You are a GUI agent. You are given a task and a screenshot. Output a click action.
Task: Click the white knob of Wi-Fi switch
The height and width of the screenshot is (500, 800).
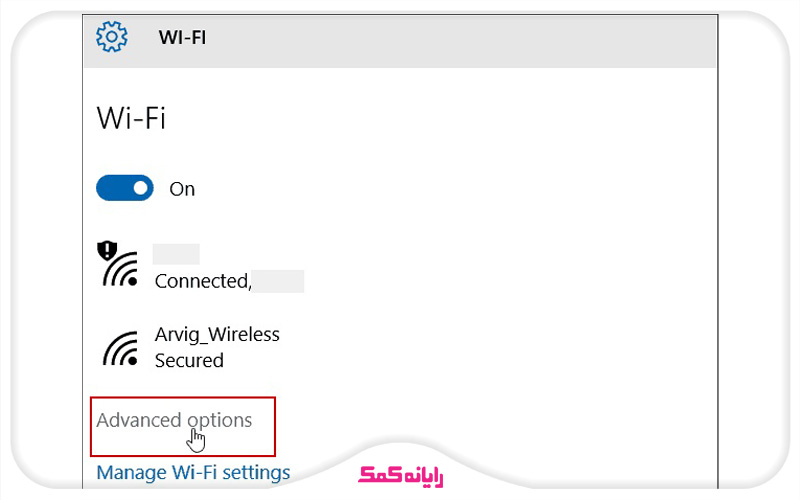coord(140,188)
